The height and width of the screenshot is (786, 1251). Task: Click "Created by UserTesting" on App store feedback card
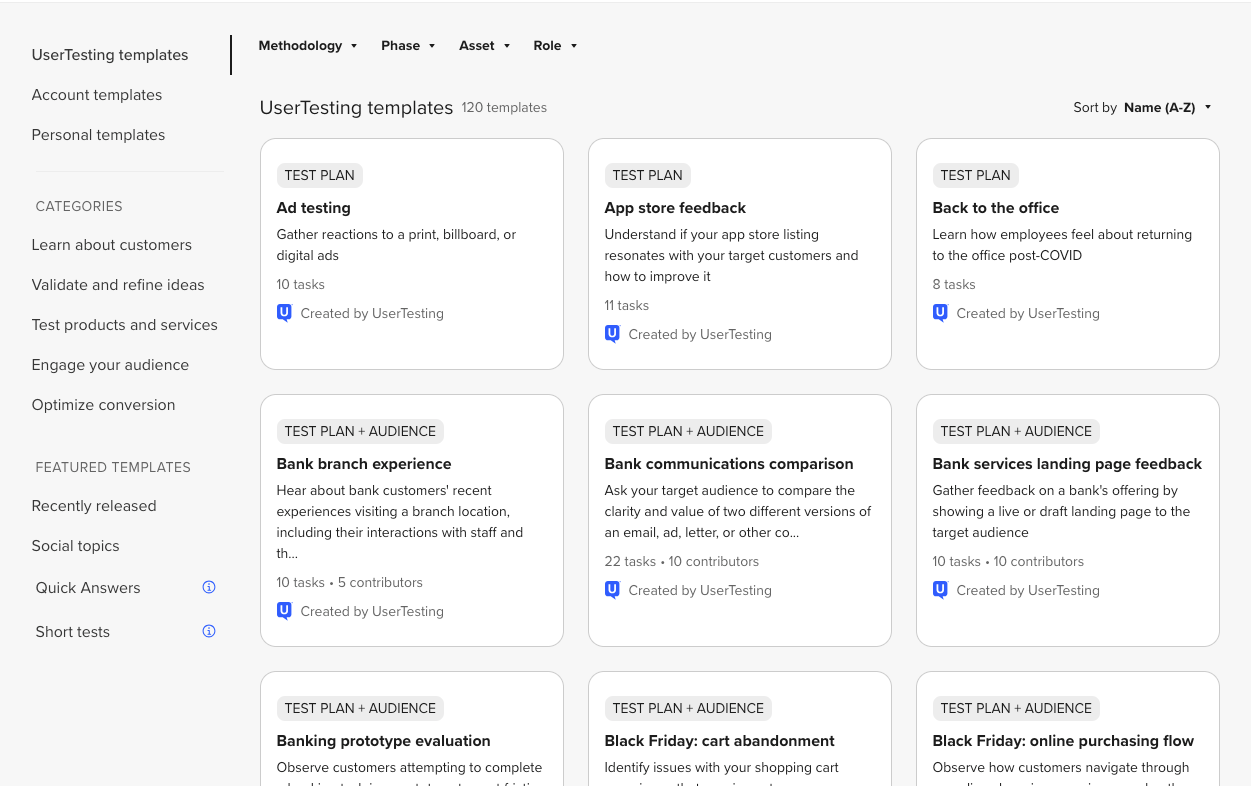pos(700,334)
